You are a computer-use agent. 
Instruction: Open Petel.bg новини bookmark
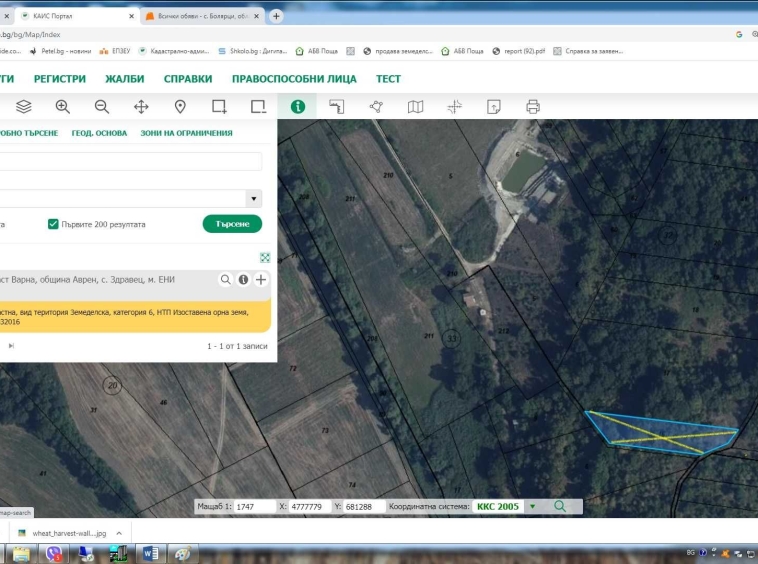pyautogui.click(x=60, y=51)
